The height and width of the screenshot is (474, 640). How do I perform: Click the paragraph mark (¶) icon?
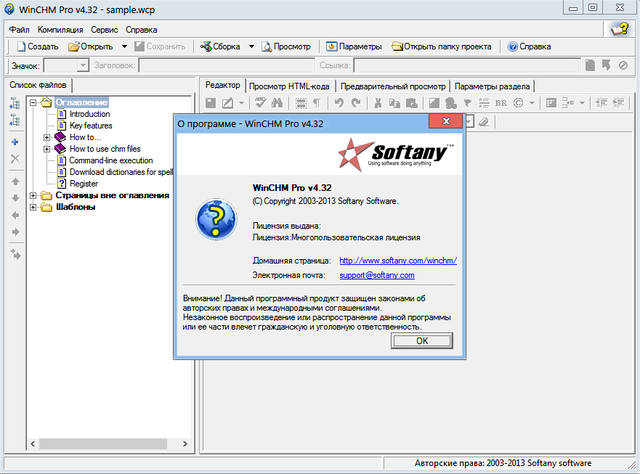click(316, 103)
